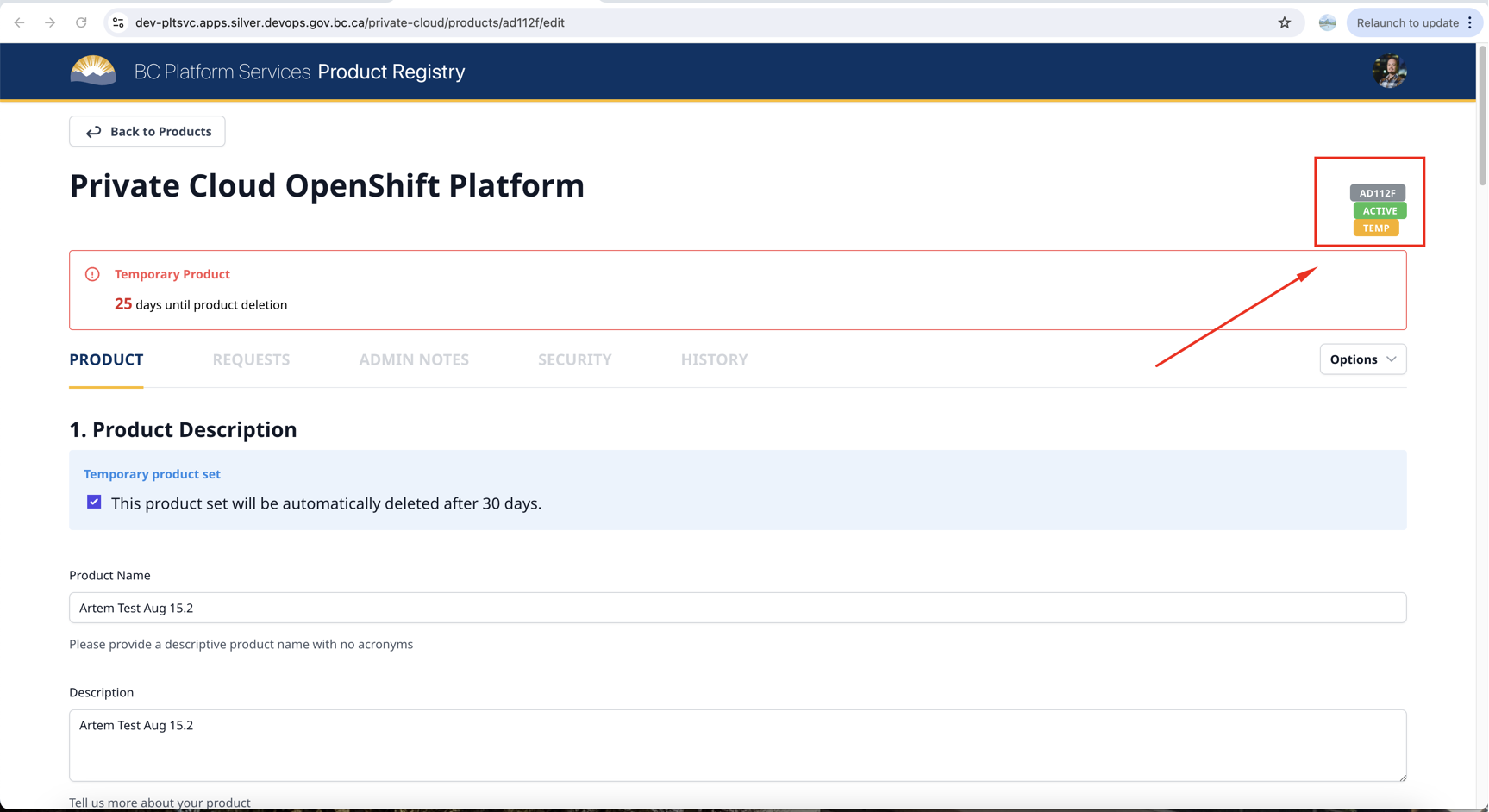Click into the Description text area

pos(737,746)
